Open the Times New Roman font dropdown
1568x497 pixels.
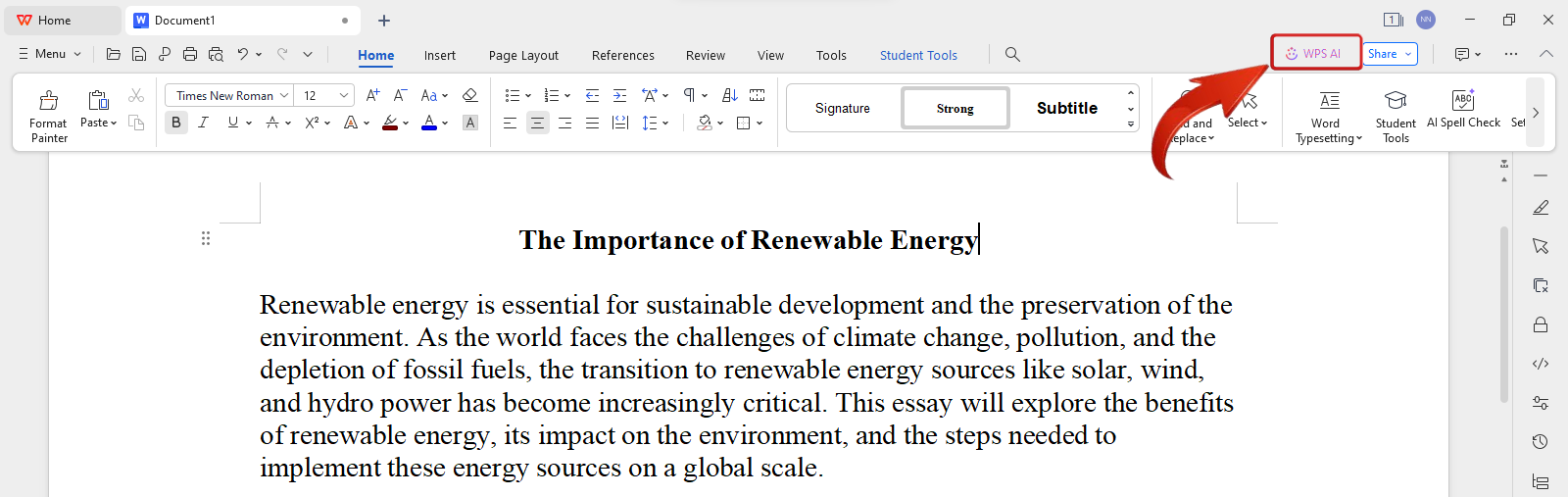pos(284,95)
